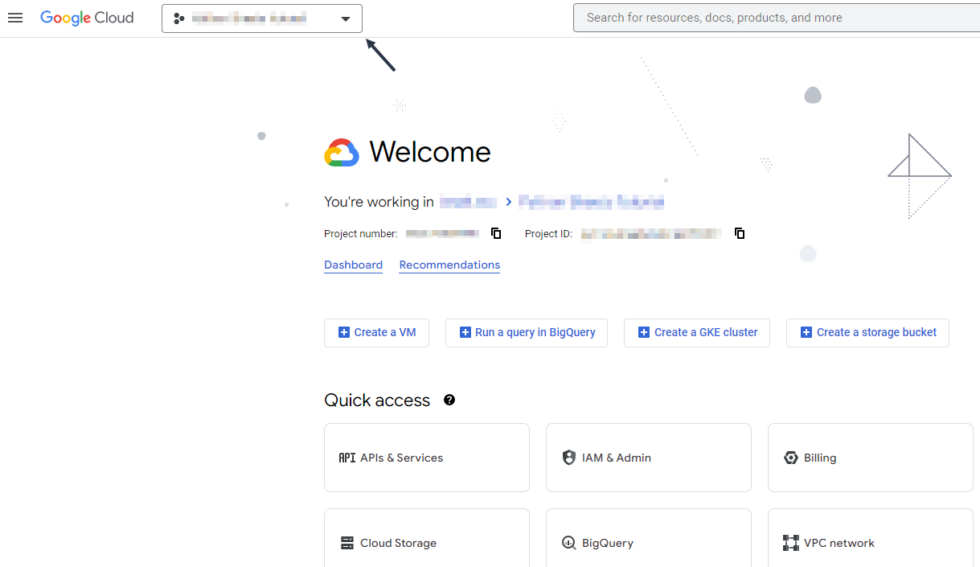This screenshot has height=567, width=980.
Task: Copy the Project ID
Action: pyautogui.click(x=740, y=234)
